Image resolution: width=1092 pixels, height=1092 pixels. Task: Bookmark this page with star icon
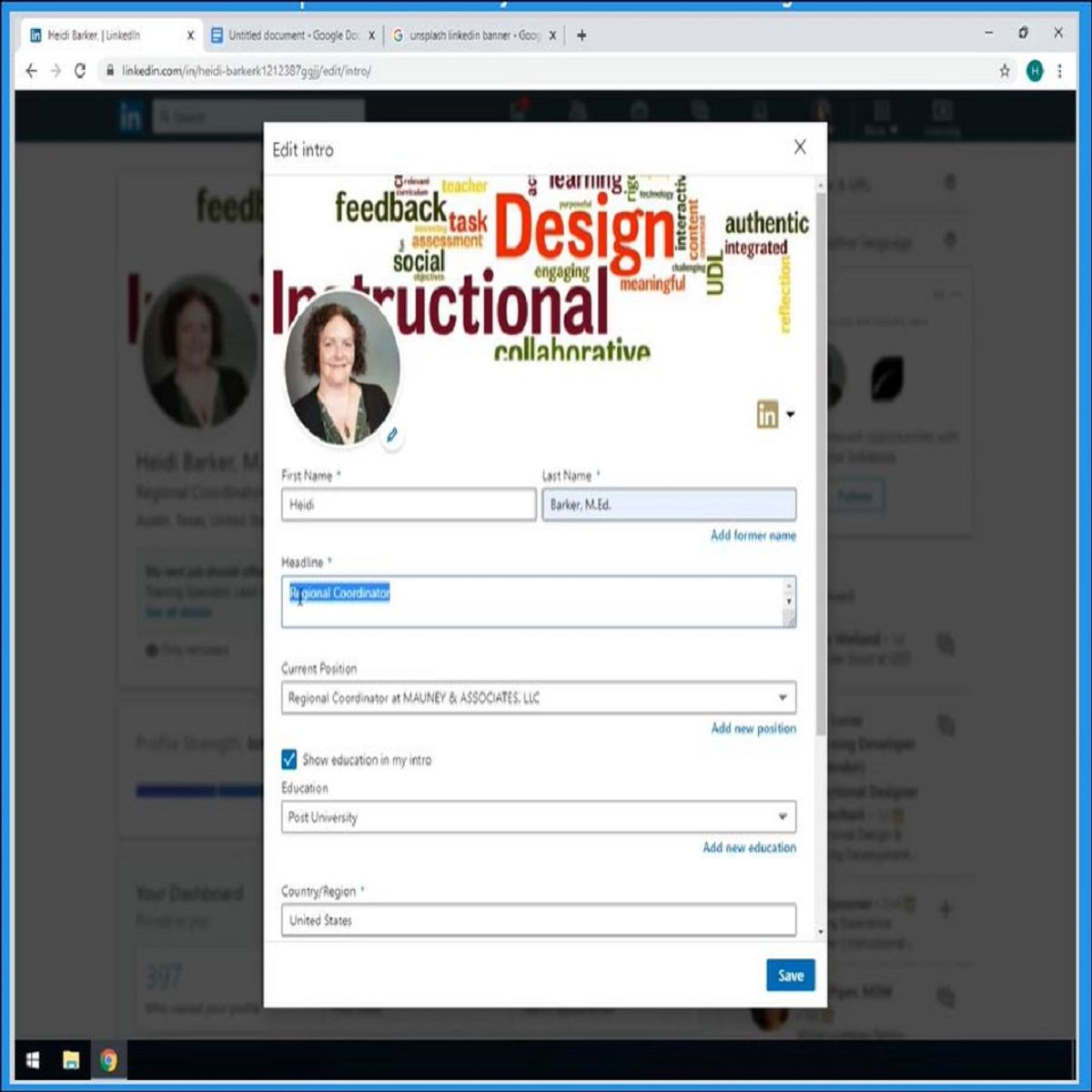[1005, 71]
